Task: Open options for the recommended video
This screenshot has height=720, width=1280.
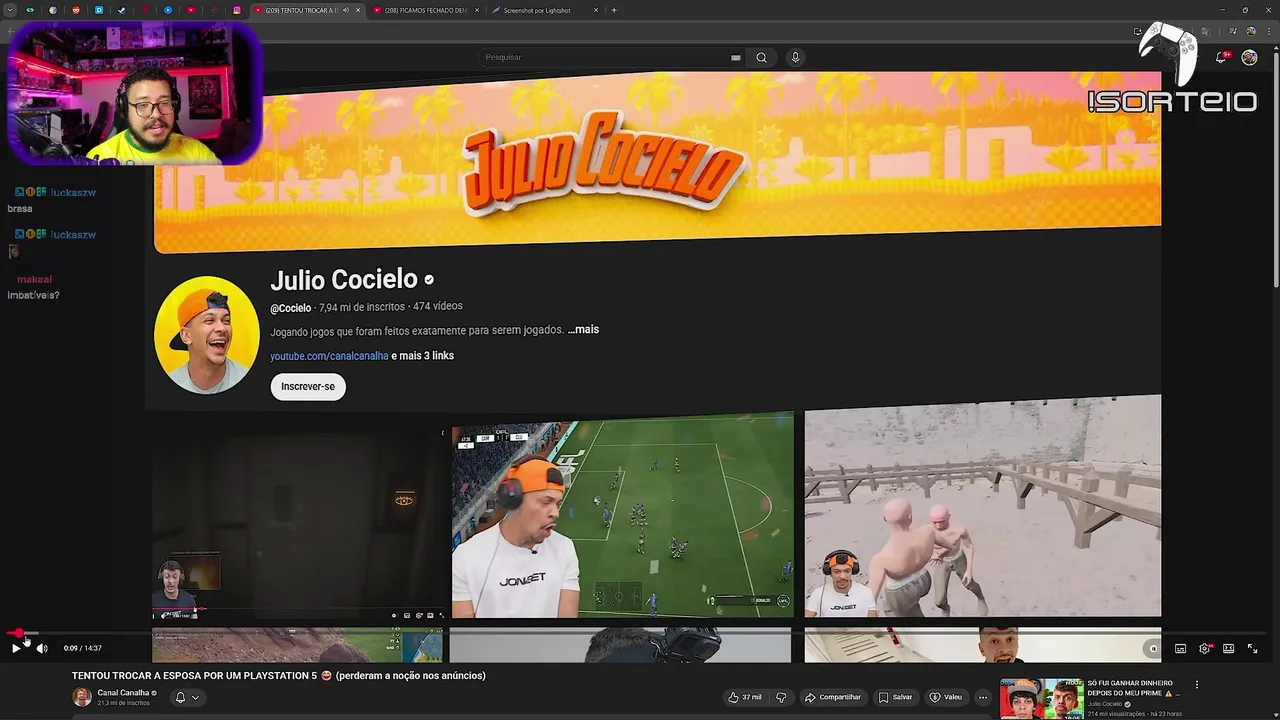Action: coord(1196,685)
